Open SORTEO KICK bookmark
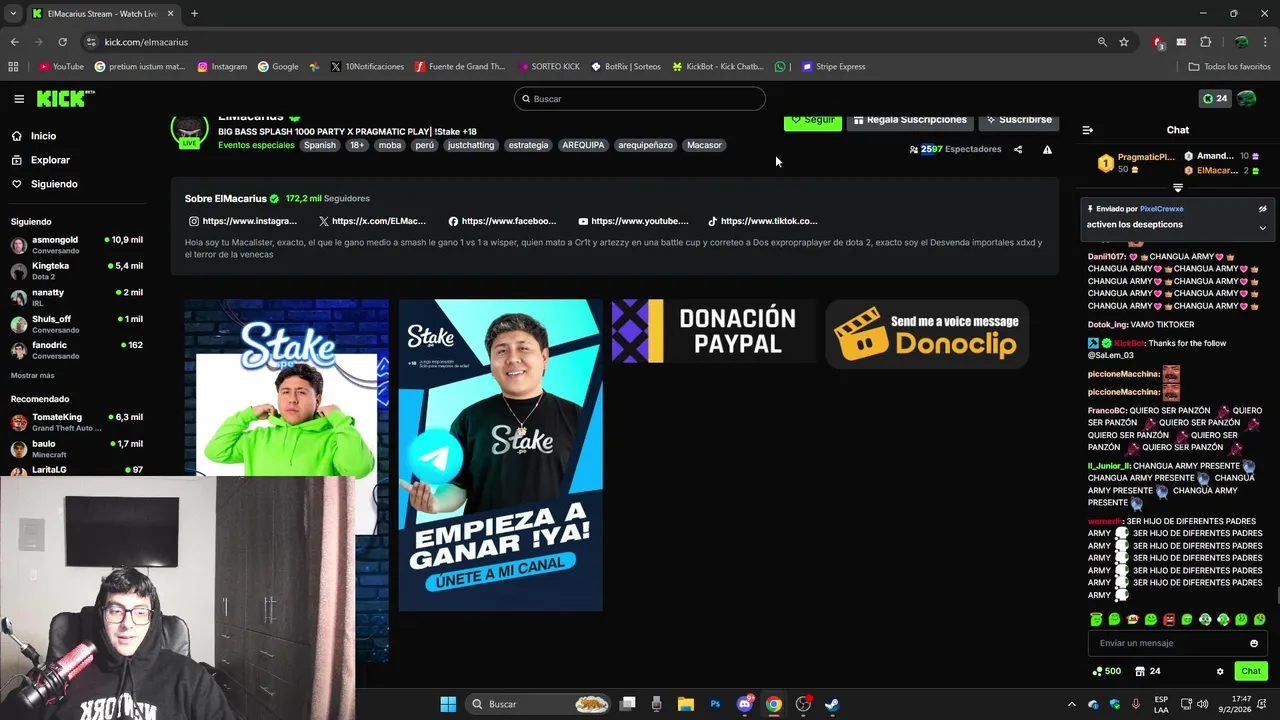 coord(549,67)
